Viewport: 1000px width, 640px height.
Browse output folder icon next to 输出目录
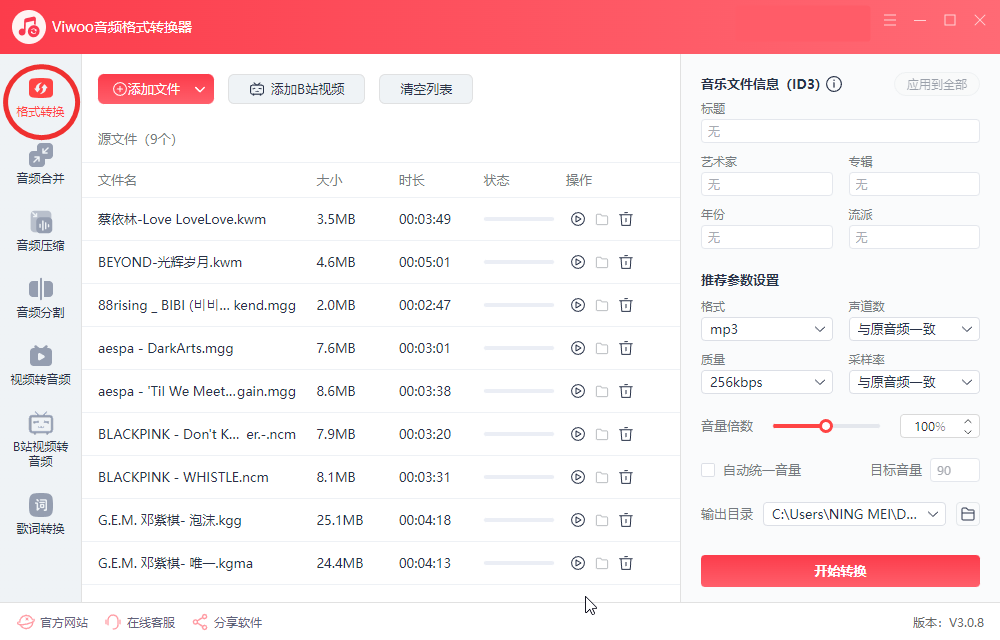point(967,514)
